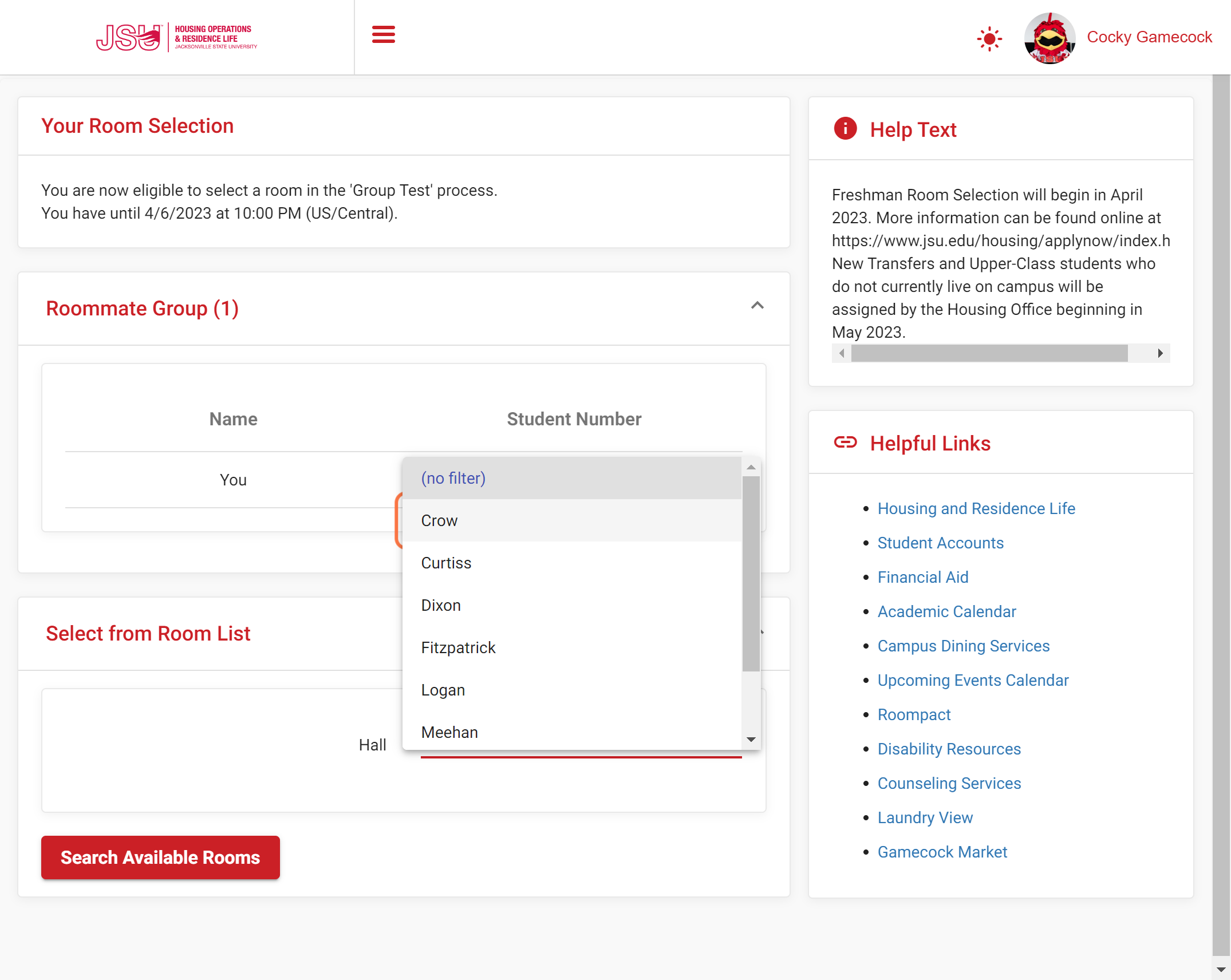Select the 'You' roommate row name
1231x980 pixels.
click(x=233, y=480)
